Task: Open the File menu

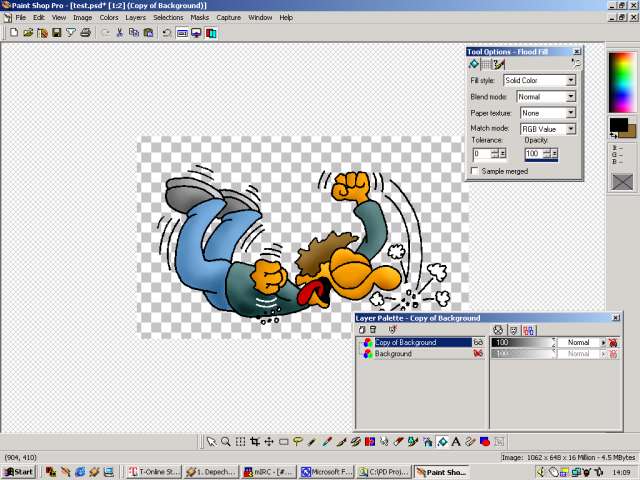Action: click(20, 18)
